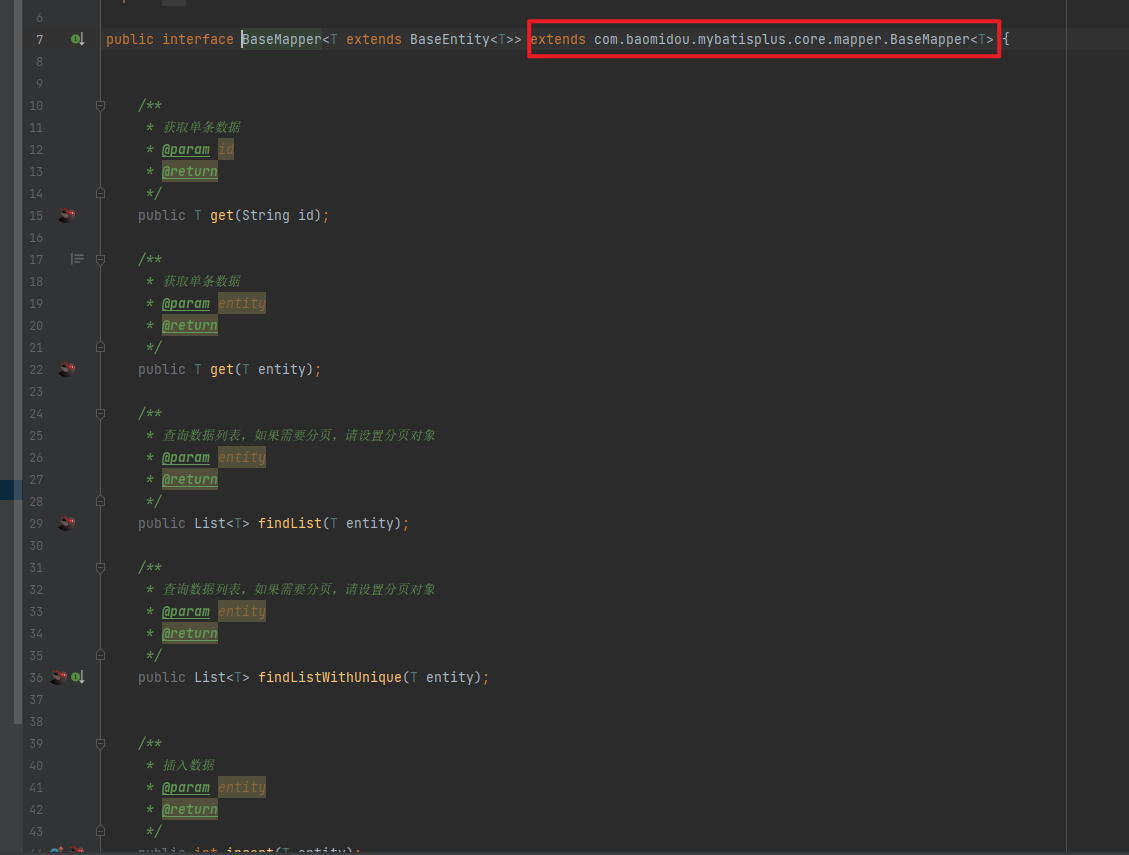Collapse the Javadoc comment starting on line 10
Image resolution: width=1129 pixels, height=855 pixels.
tap(100, 105)
